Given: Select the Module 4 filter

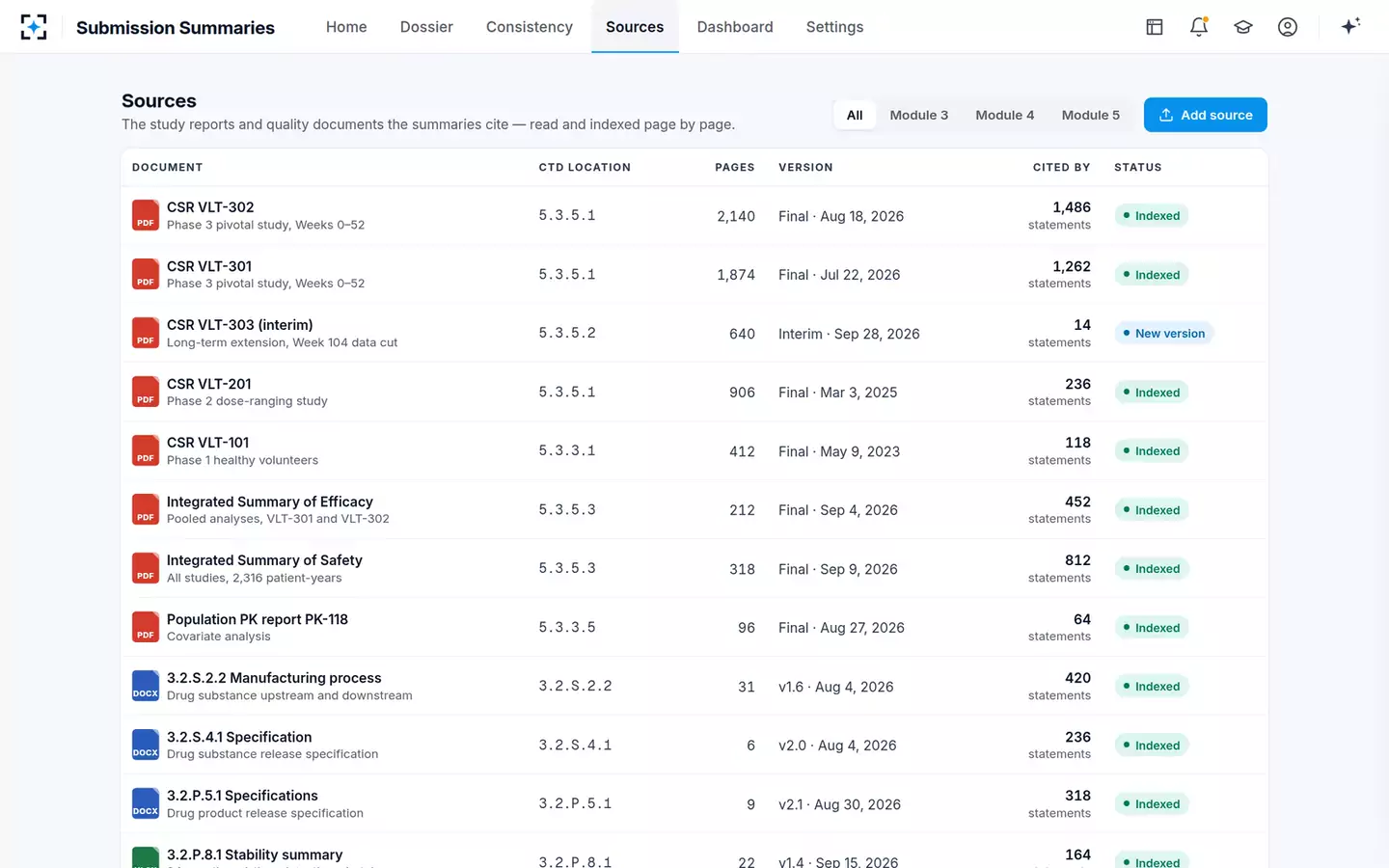Looking at the screenshot, I should pyautogui.click(x=1004, y=115).
